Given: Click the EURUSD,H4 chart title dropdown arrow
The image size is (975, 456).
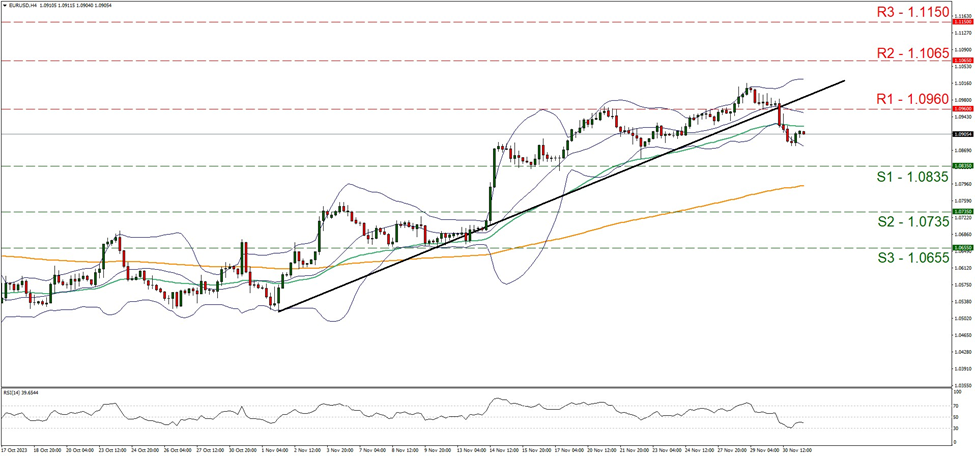Looking at the screenshot, I should [x=5, y=5].
